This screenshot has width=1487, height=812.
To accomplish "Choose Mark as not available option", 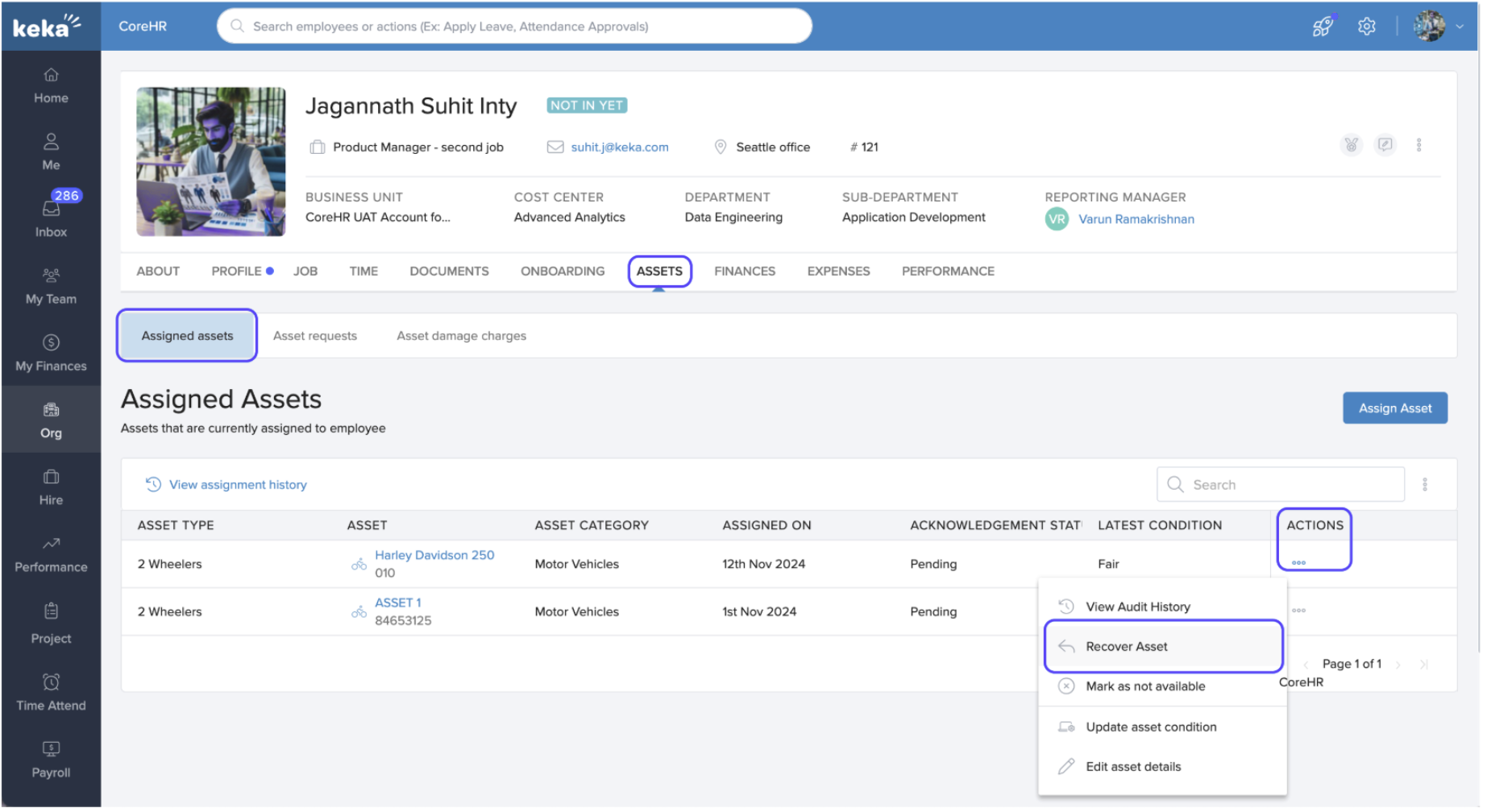I will click(1144, 686).
